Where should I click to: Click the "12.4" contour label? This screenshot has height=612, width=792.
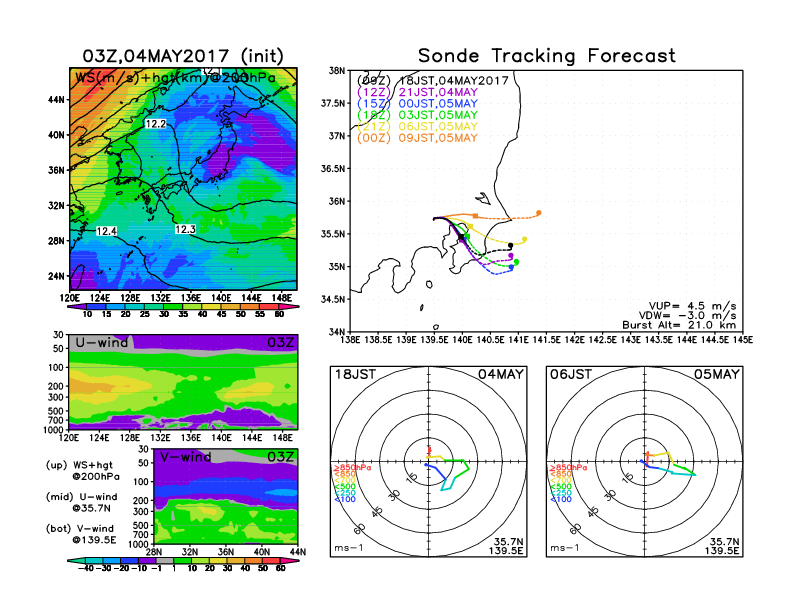(x=106, y=231)
